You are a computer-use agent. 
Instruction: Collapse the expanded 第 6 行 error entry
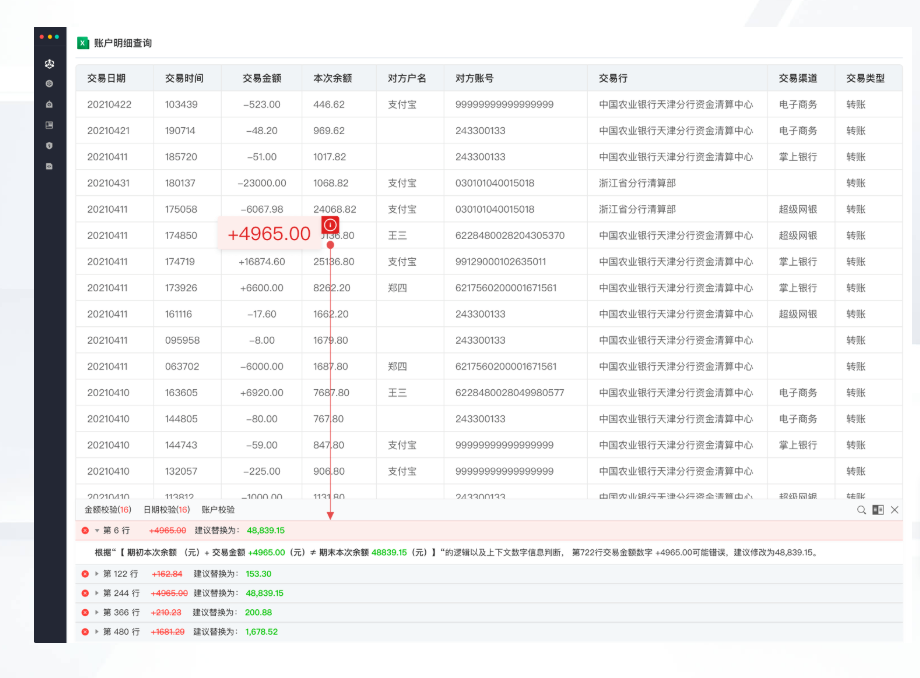tap(97, 530)
